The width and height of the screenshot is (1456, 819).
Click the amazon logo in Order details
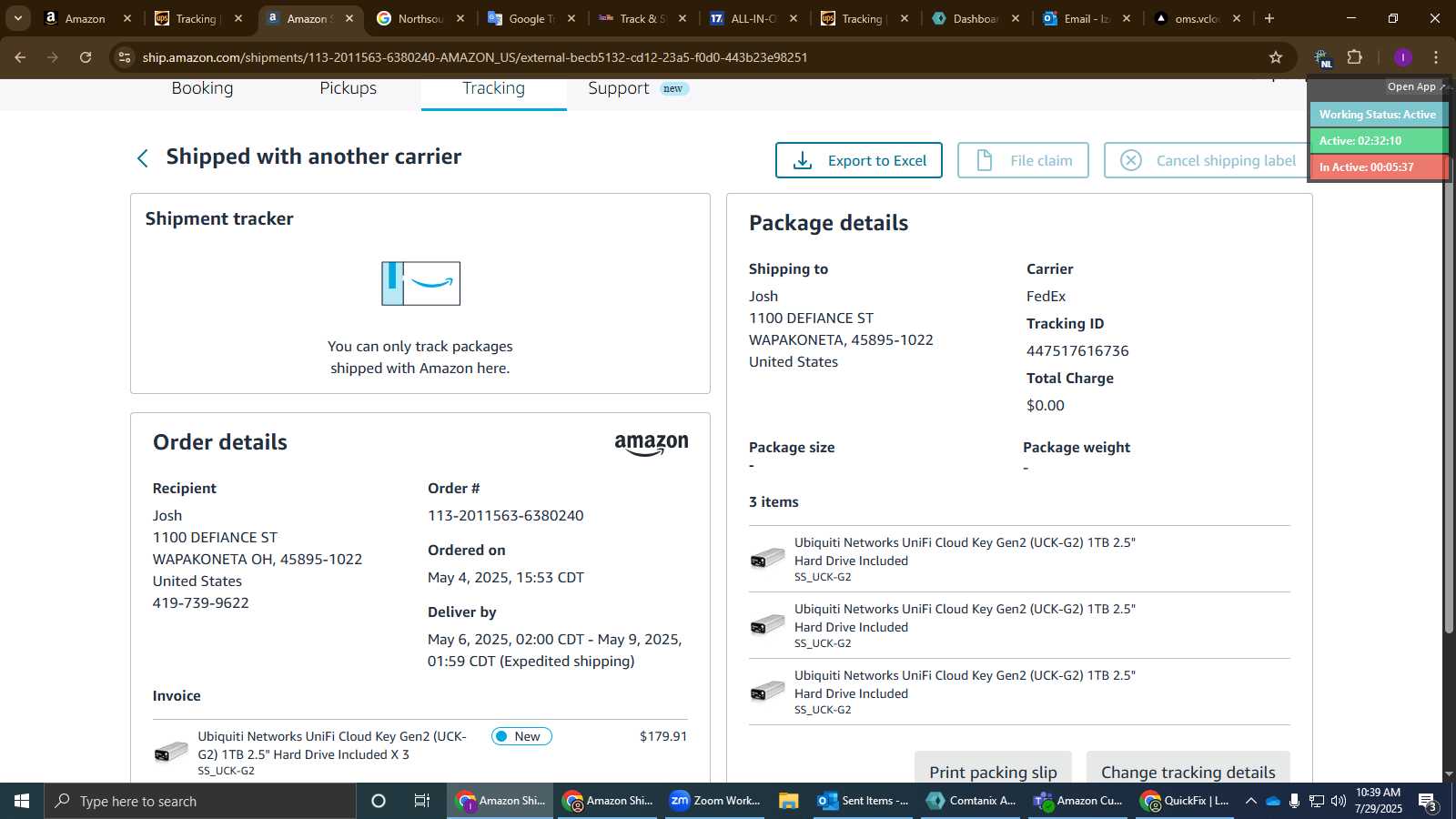652,444
